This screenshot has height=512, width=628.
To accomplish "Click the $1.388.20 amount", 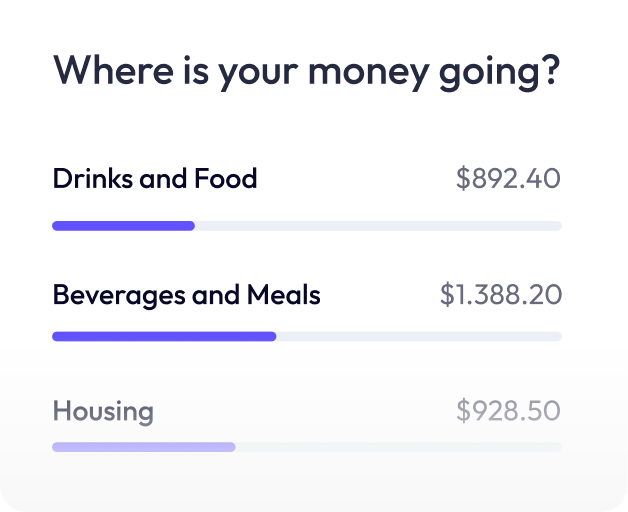I will (x=500, y=295).
